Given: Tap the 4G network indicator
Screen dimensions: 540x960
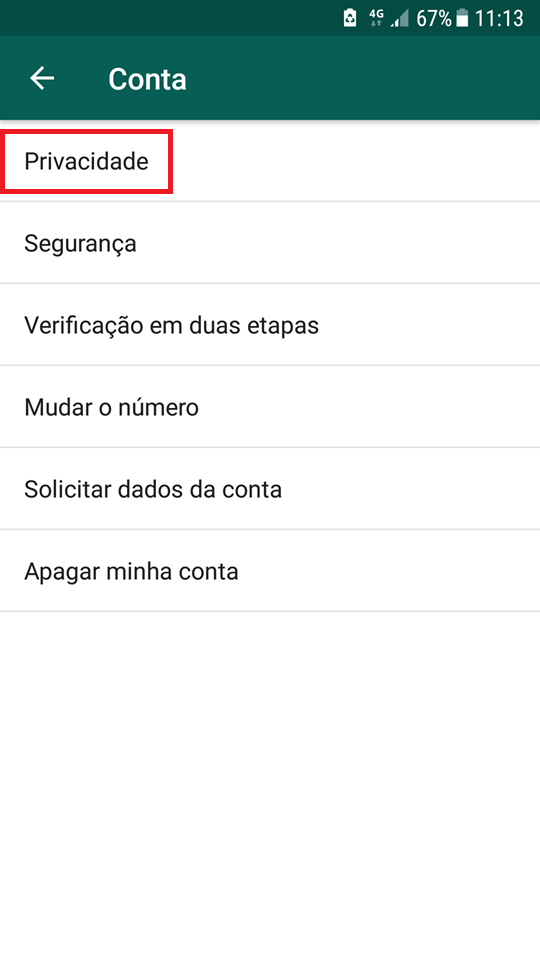Looking at the screenshot, I should (377, 19).
